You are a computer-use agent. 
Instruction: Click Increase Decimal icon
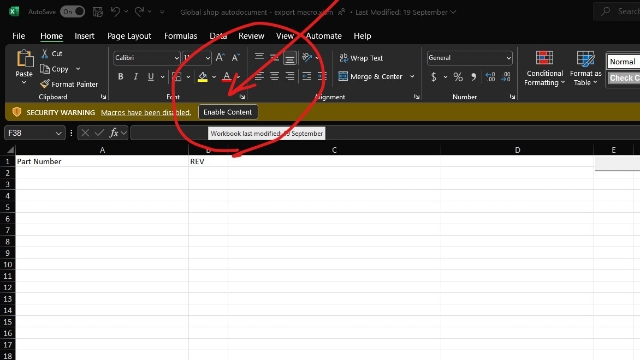click(490, 77)
